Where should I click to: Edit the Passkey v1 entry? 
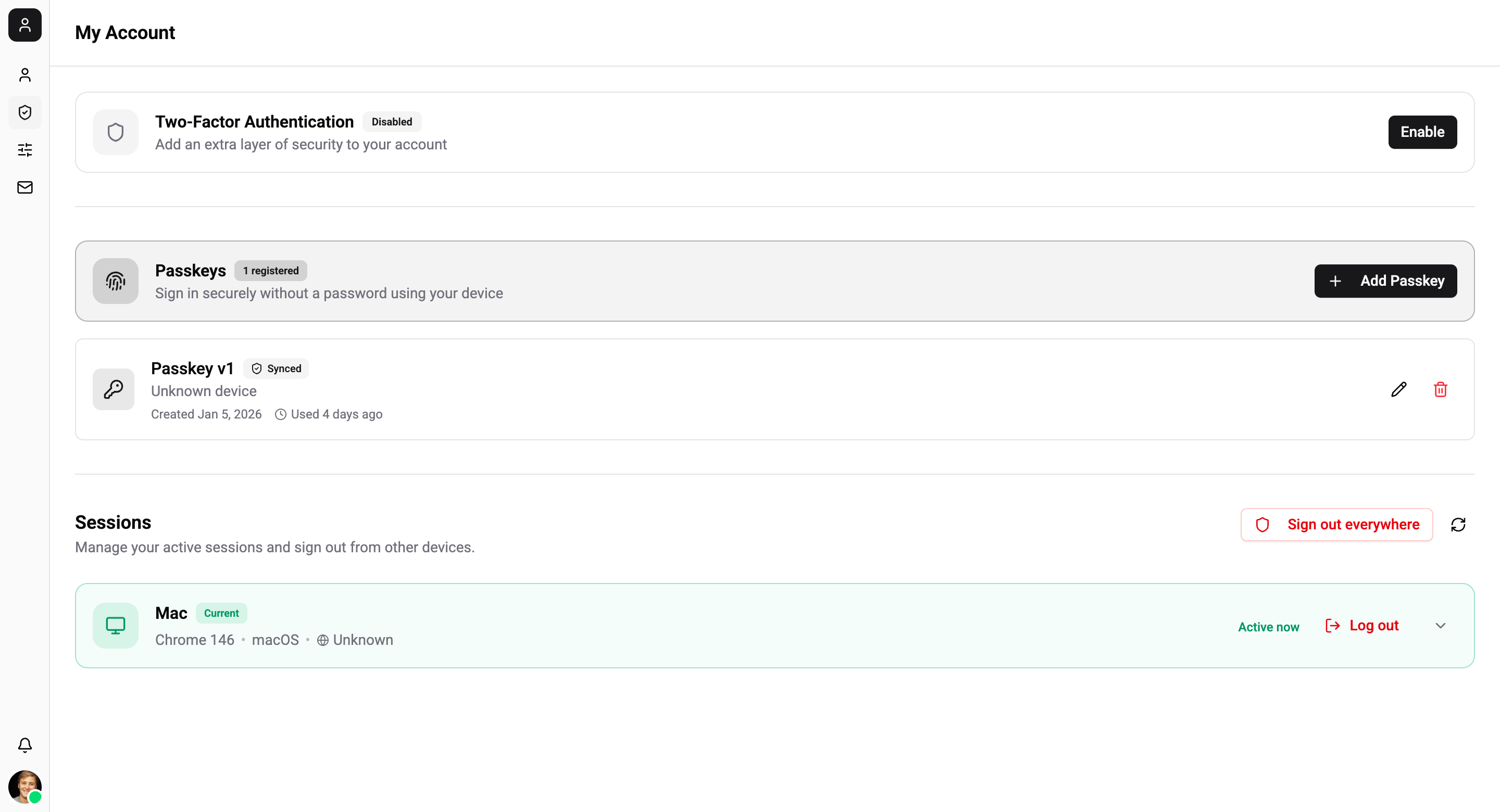(1398, 389)
